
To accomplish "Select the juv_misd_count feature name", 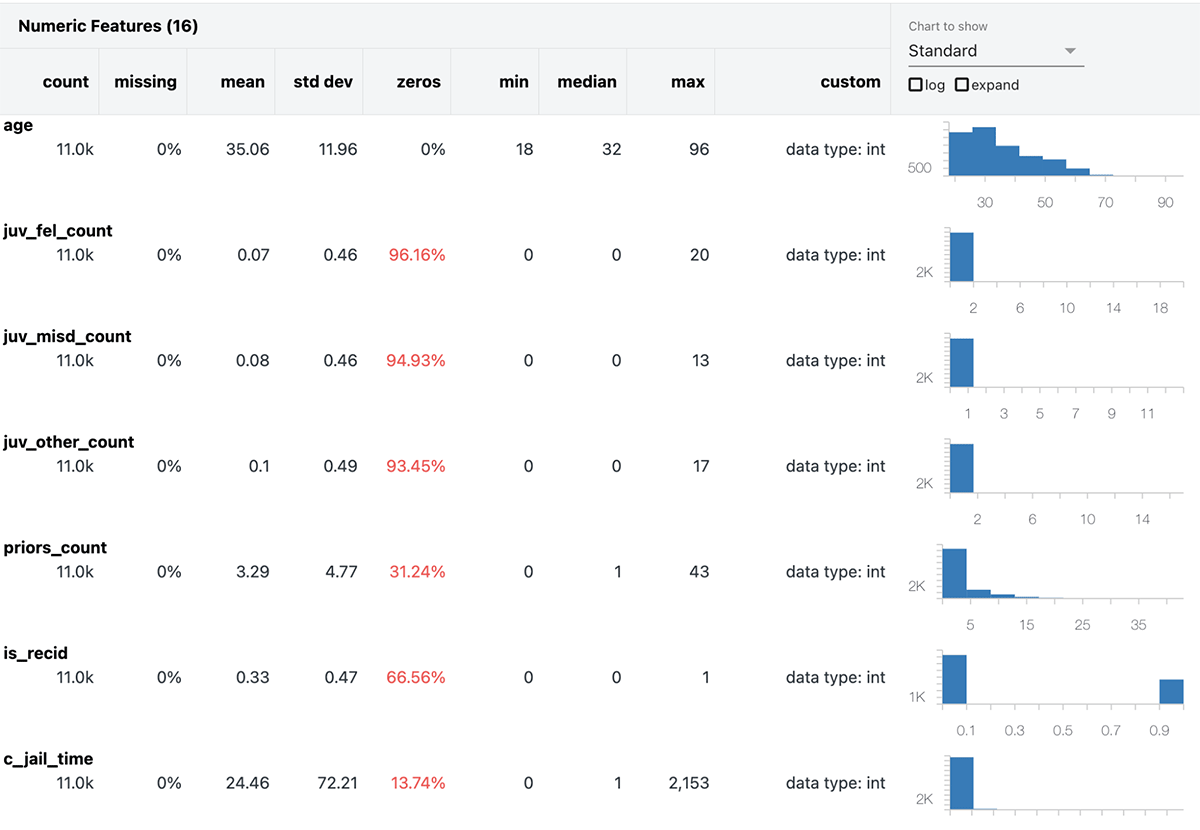I will click(x=67, y=337).
